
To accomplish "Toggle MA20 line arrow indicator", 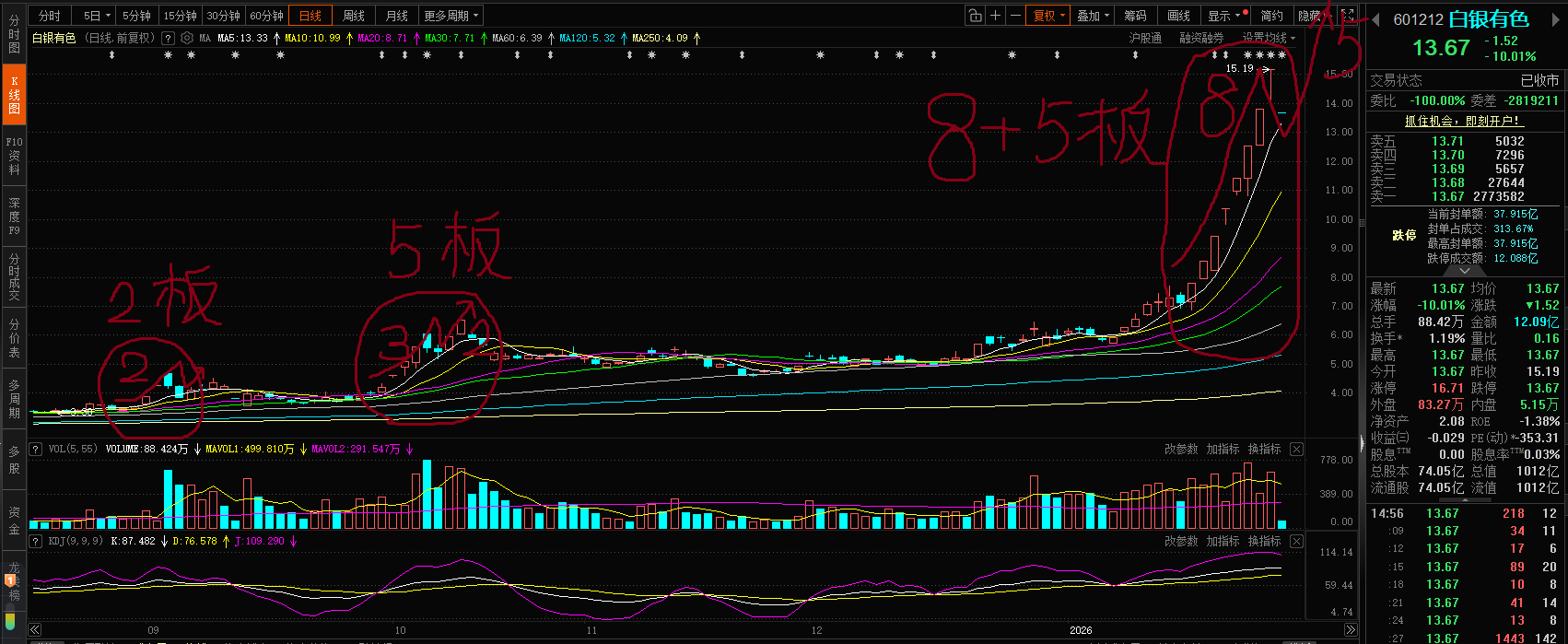I will [415, 38].
